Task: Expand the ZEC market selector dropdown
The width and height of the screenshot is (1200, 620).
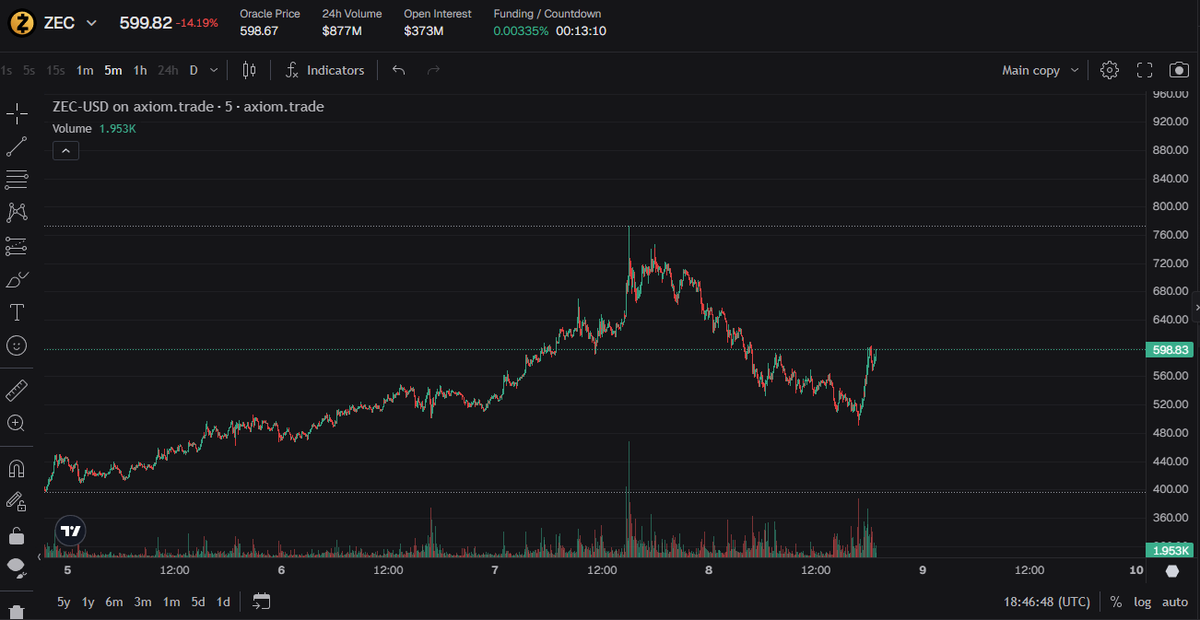Action: (x=92, y=23)
